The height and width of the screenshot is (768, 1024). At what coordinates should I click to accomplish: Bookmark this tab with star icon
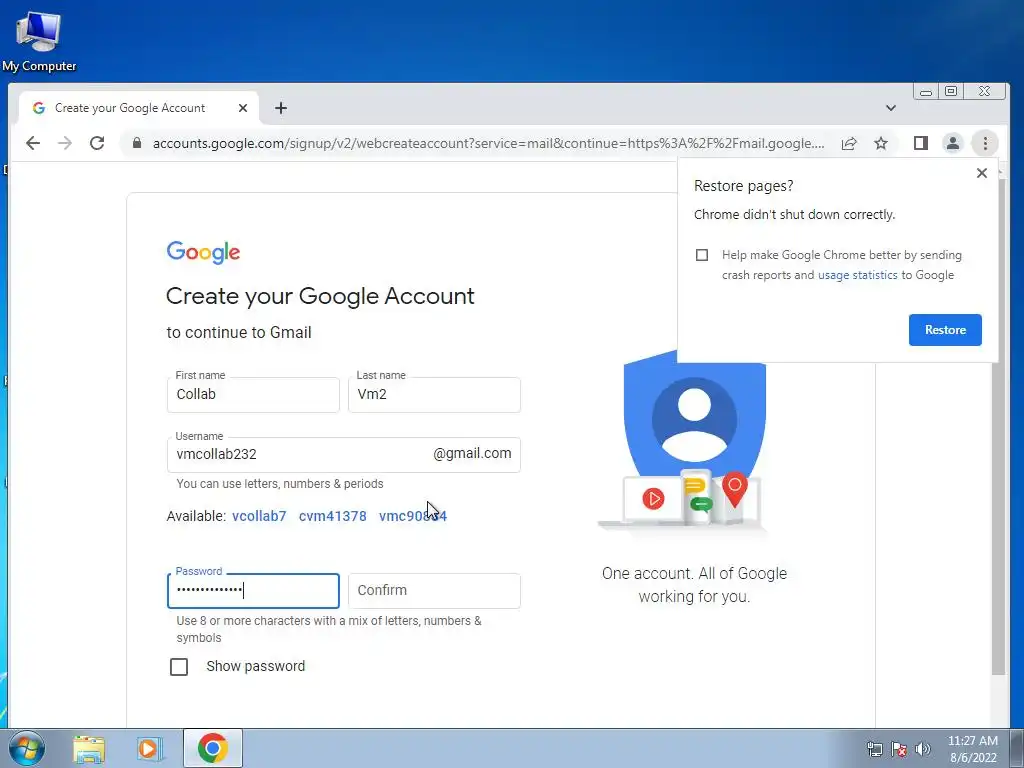click(x=881, y=143)
